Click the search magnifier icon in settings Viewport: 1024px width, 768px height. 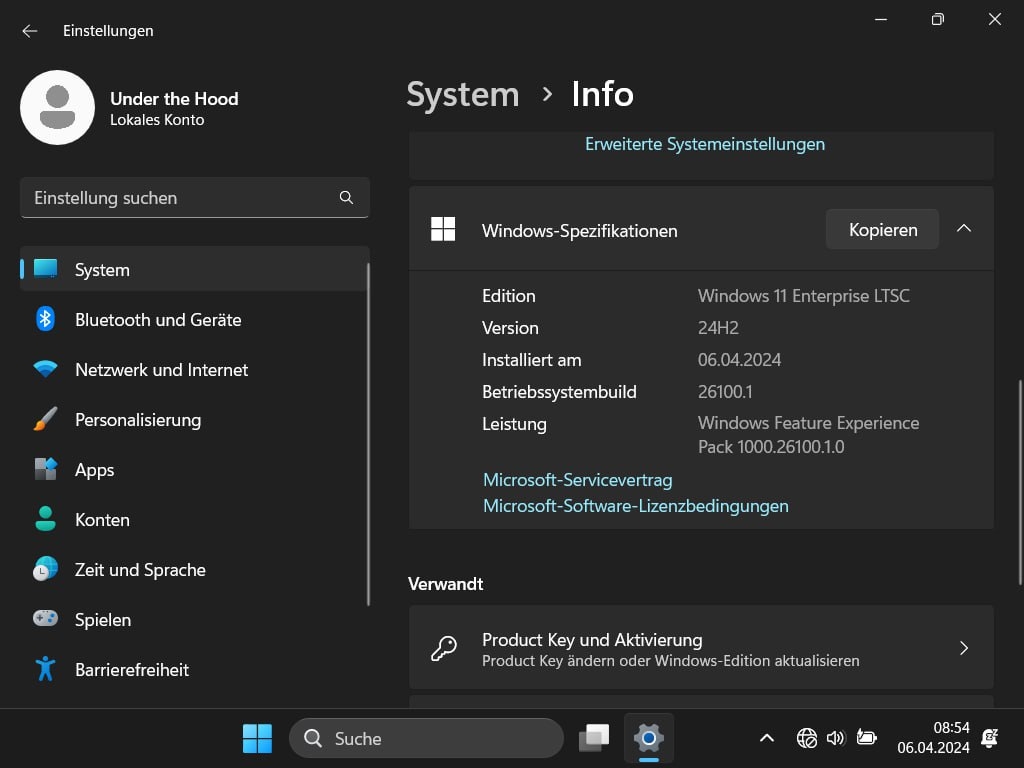pos(346,197)
